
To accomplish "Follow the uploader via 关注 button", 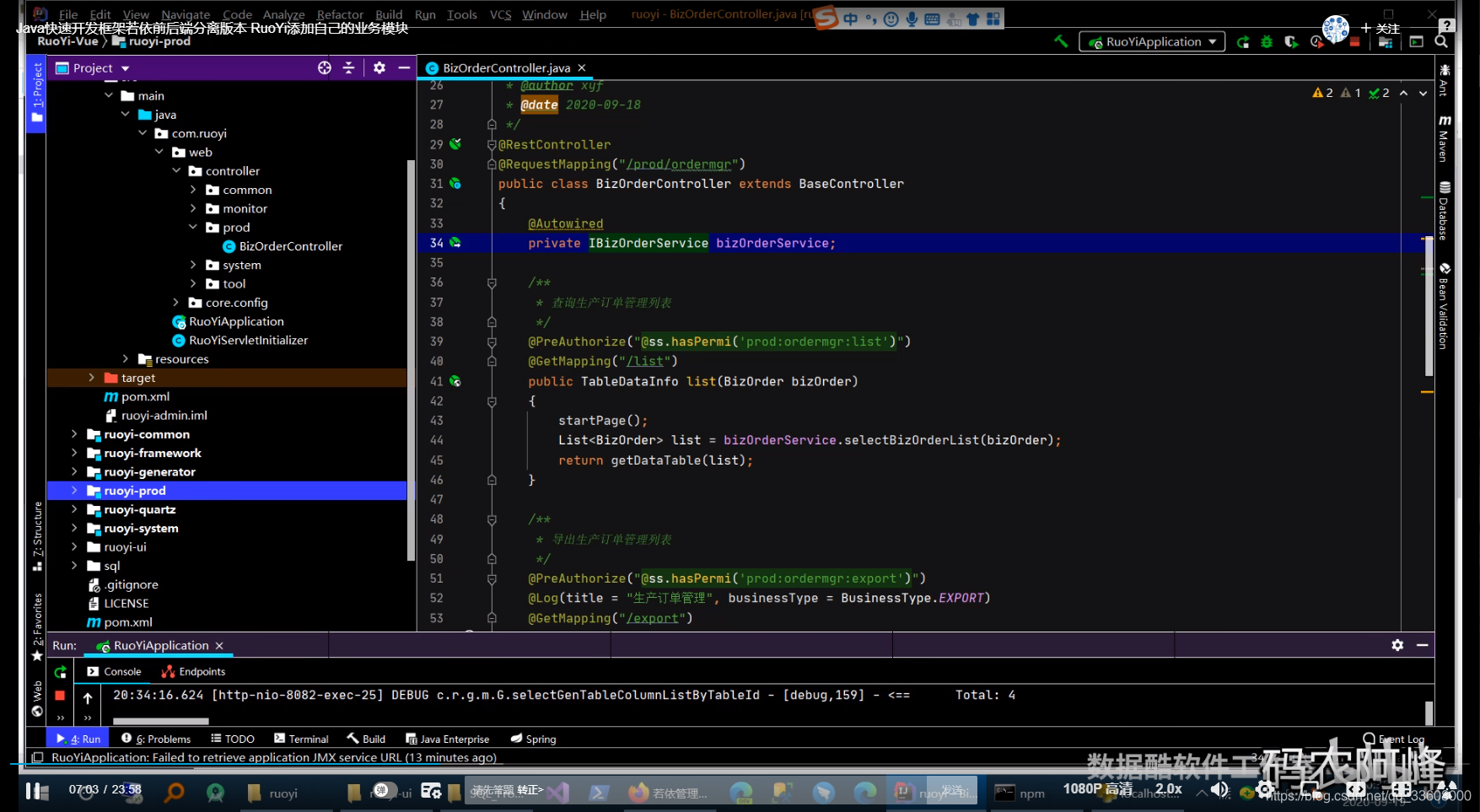I will pyautogui.click(x=1380, y=28).
